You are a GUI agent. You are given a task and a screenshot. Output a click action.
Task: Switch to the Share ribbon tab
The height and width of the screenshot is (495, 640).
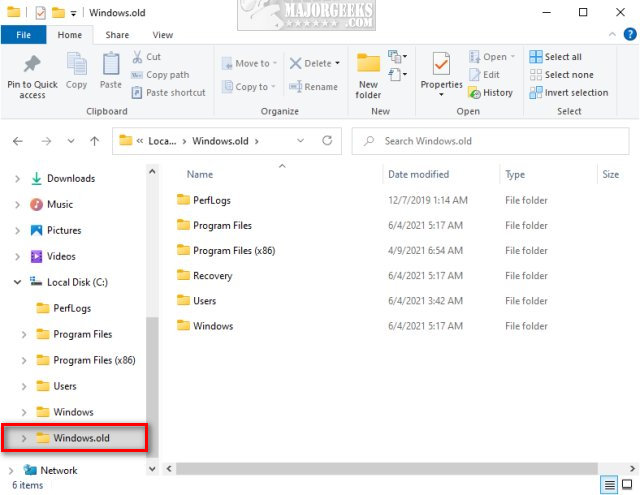tap(117, 35)
